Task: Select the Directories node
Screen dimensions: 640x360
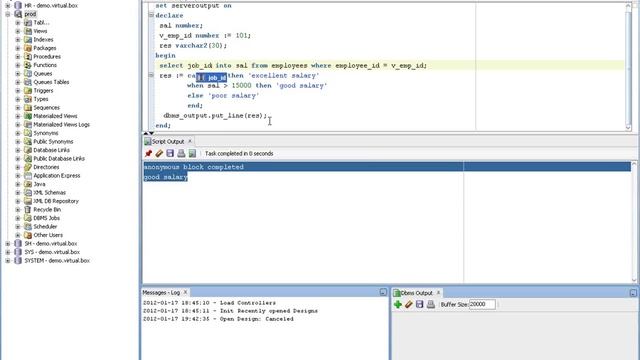Action: click(46, 167)
